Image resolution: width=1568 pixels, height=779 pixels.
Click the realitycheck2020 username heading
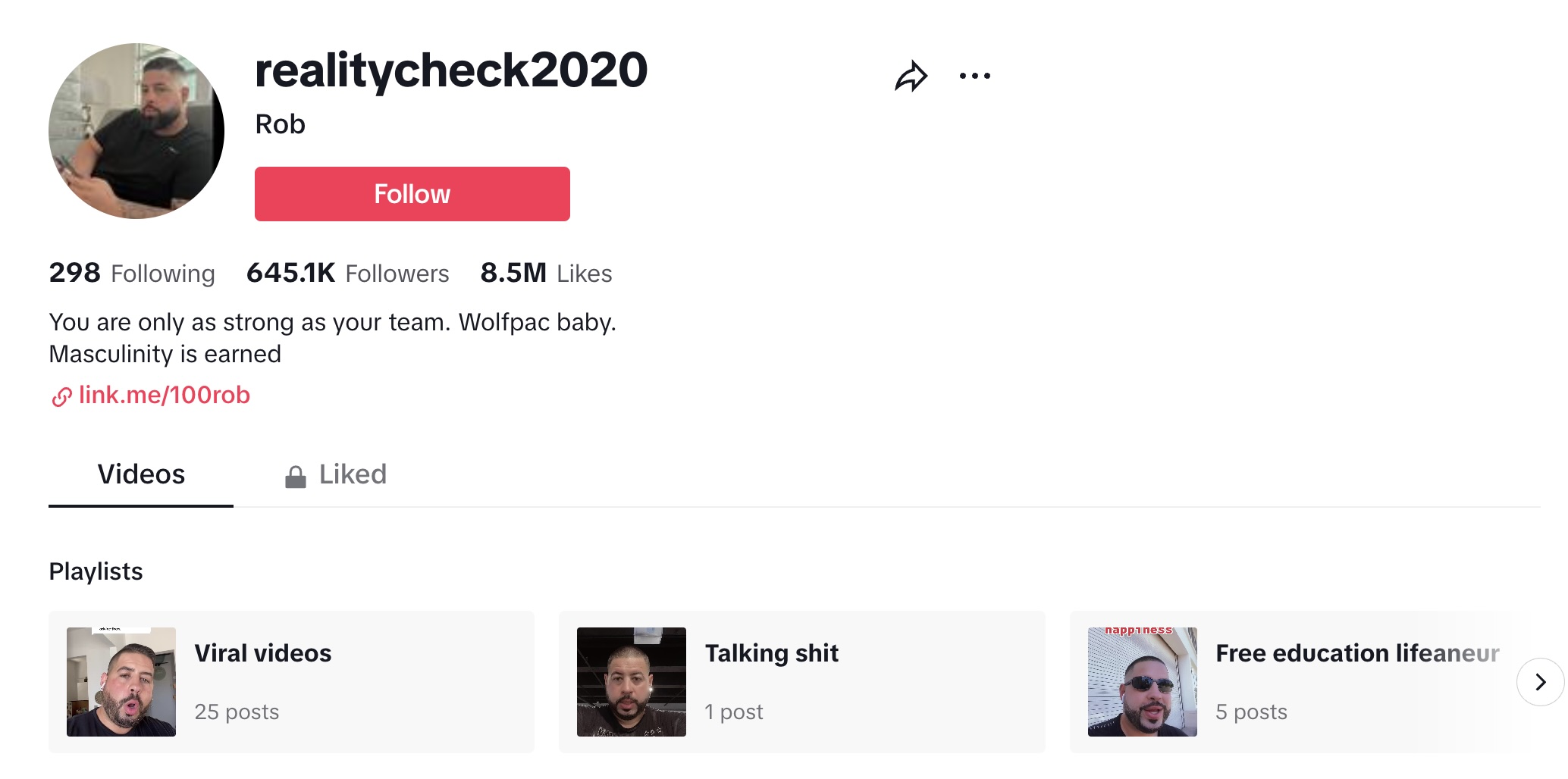click(451, 70)
